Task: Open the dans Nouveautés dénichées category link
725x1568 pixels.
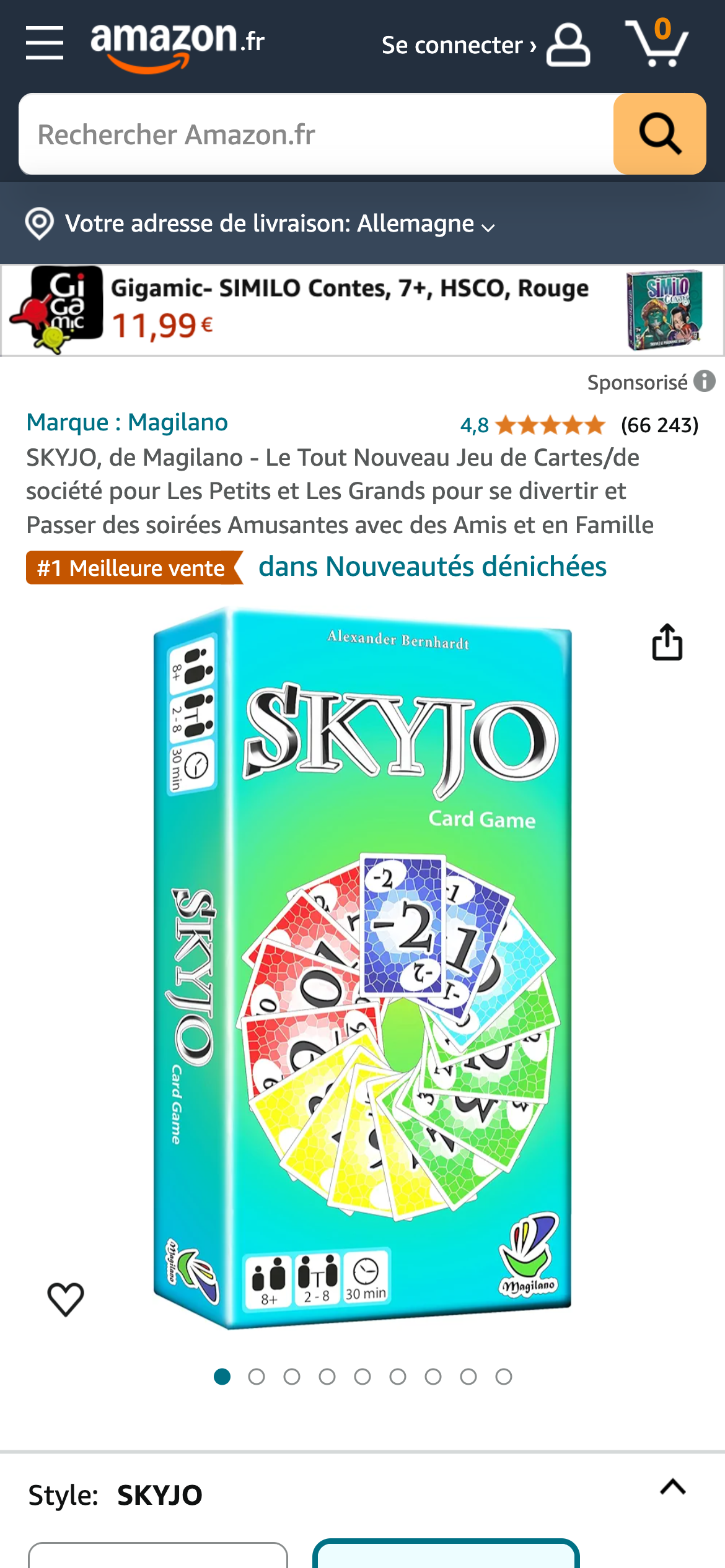Action: 433,567
